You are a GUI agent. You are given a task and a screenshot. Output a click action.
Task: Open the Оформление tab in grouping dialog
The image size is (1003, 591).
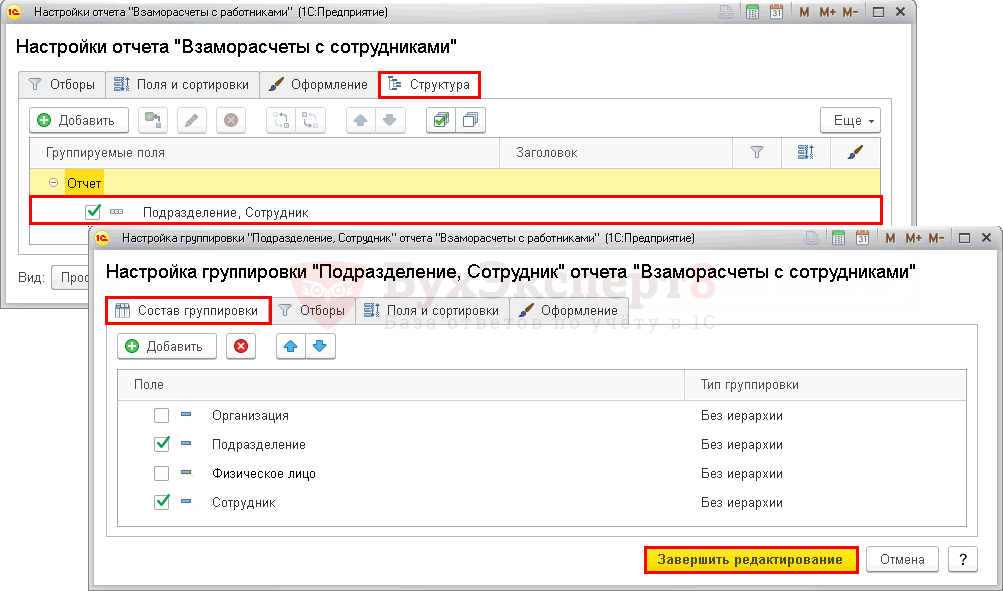tap(569, 311)
